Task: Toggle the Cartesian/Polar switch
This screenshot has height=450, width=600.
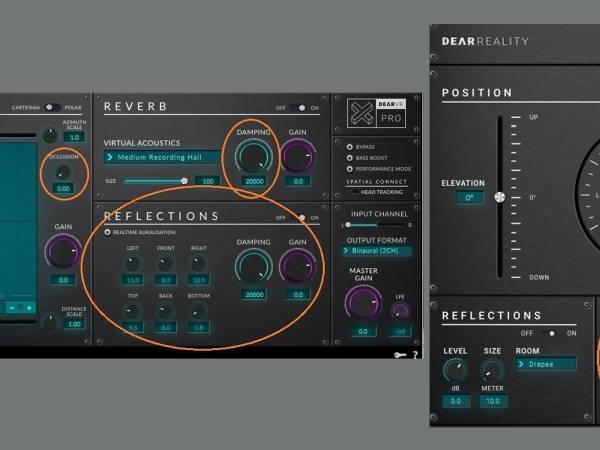Action: 52,108
